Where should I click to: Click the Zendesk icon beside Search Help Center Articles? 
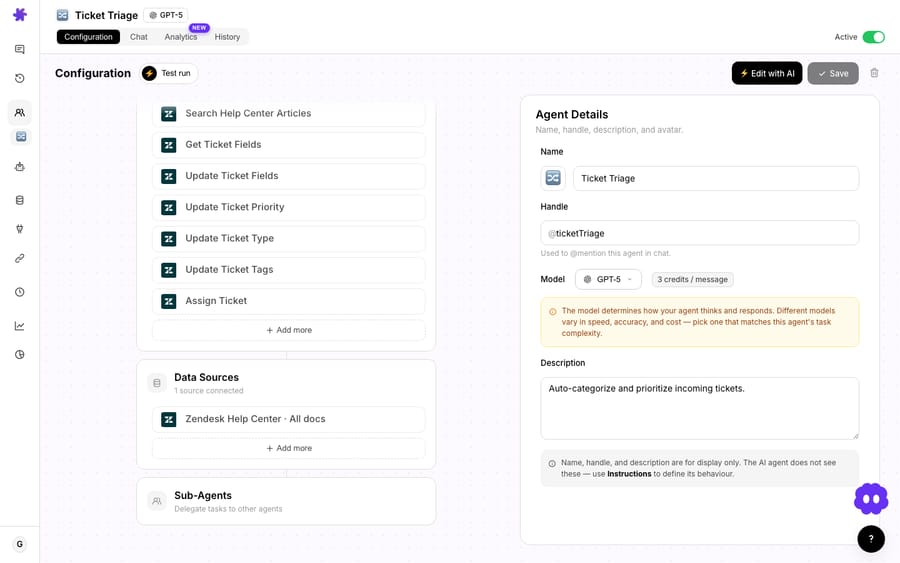click(169, 114)
